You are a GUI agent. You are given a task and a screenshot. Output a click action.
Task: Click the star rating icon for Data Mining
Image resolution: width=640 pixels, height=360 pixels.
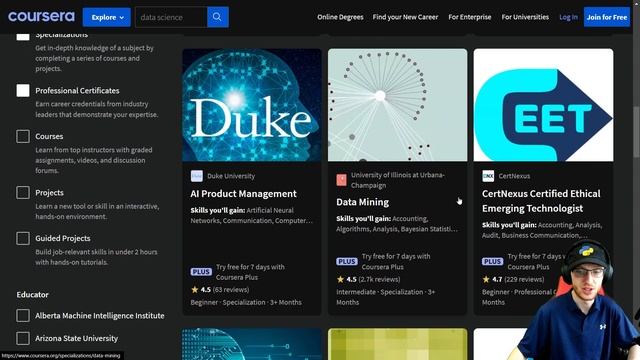[340, 279]
